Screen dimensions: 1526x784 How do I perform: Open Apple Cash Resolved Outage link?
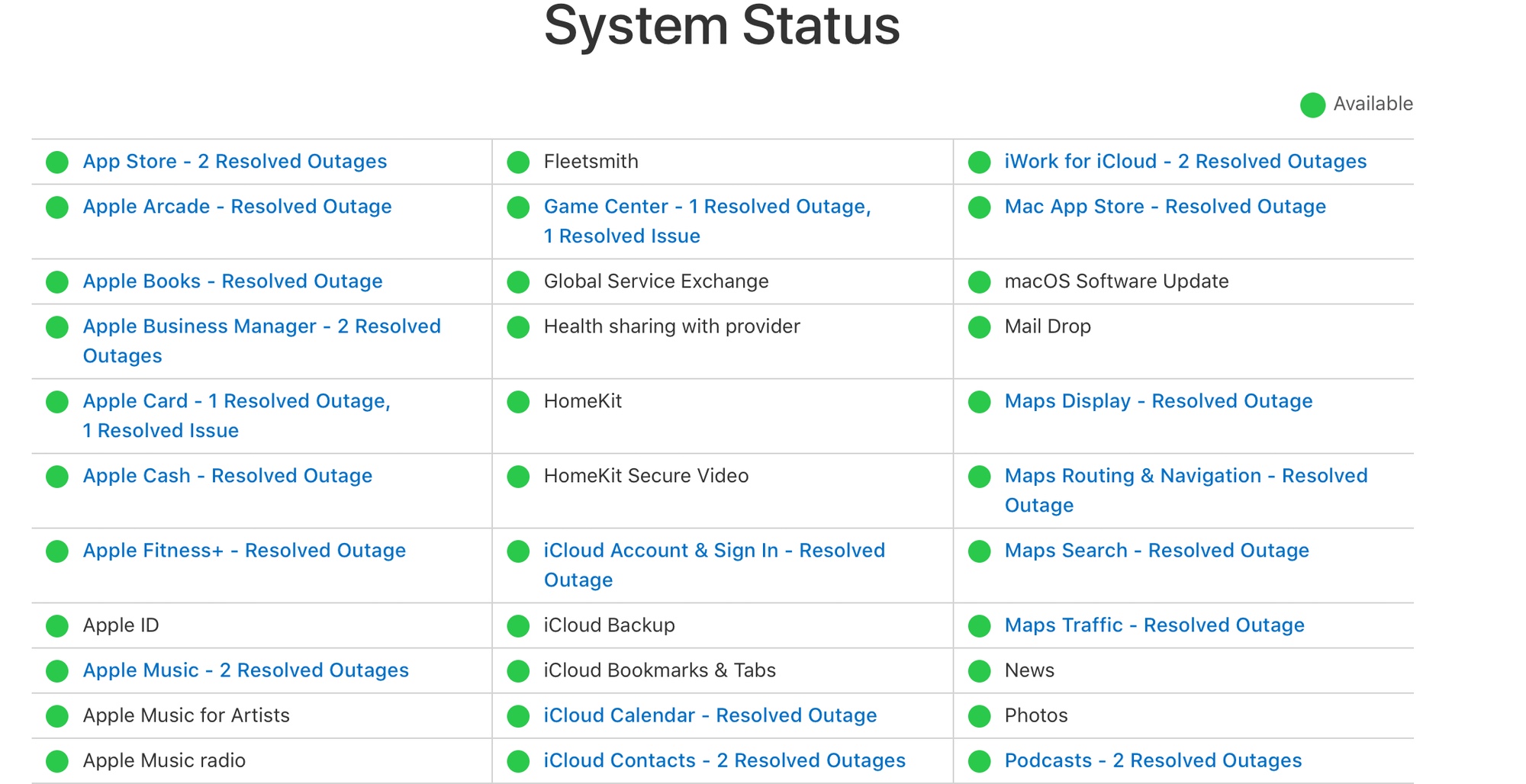(x=227, y=476)
